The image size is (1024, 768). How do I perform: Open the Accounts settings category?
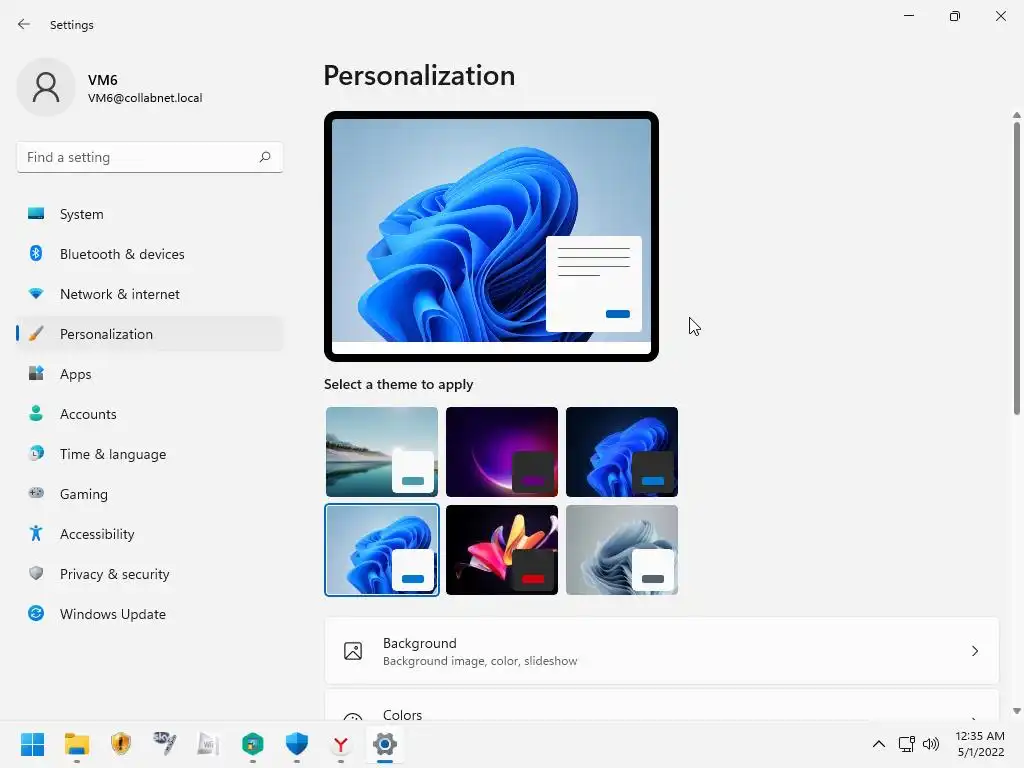[x=150, y=414]
